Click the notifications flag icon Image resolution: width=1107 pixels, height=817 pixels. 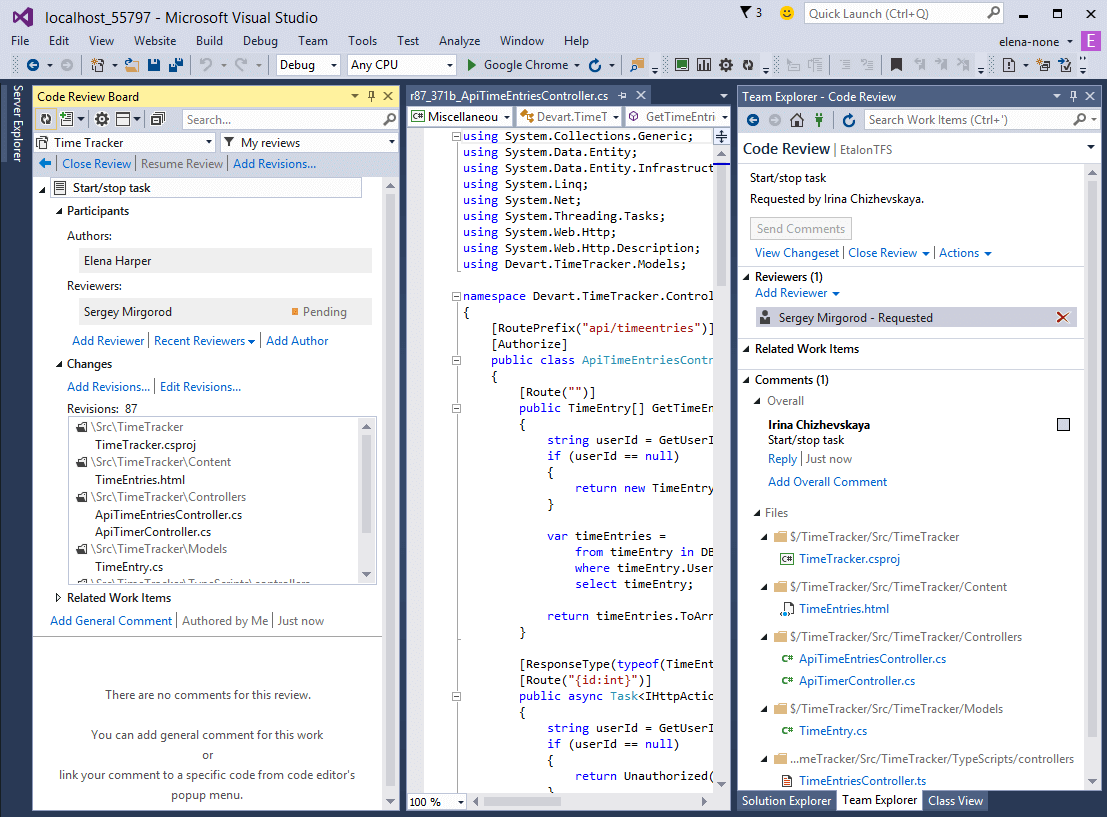745,13
